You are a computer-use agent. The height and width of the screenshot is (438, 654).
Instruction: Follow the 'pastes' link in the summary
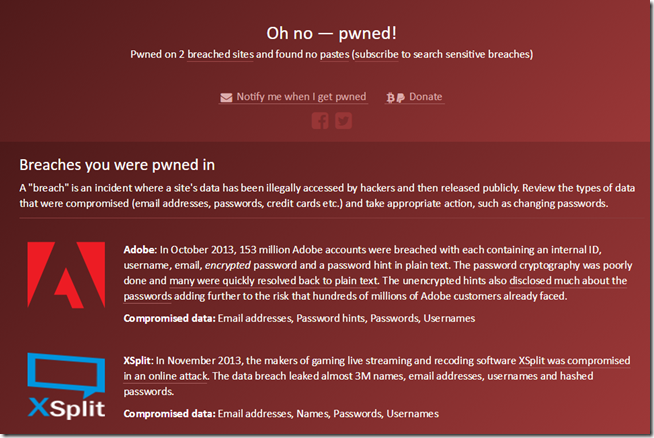tap(335, 54)
